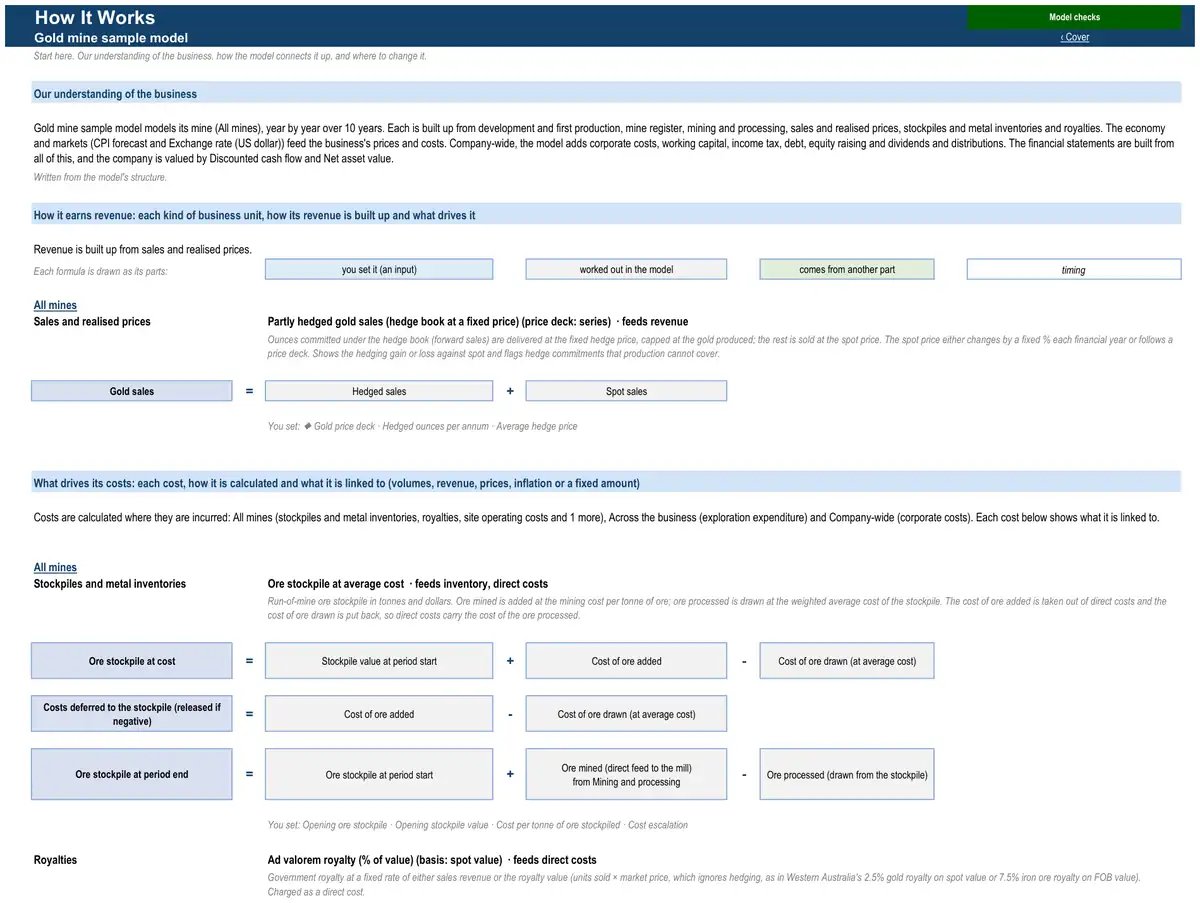1200x903 pixels.
Task: Click Stockpile value at period start cell
Action: click(379, 661)
